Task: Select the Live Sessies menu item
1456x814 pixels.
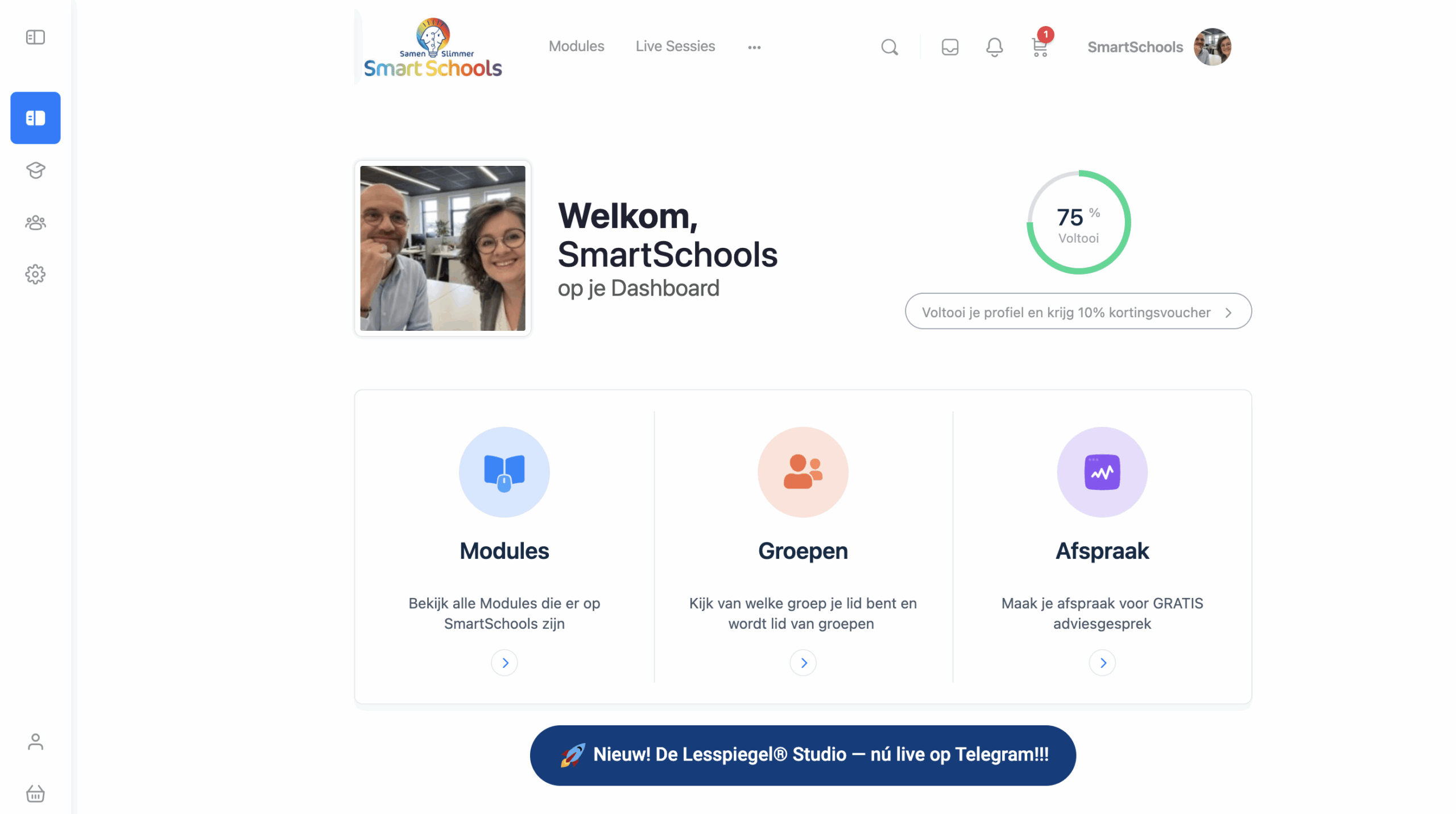Action: click(675, 47)
